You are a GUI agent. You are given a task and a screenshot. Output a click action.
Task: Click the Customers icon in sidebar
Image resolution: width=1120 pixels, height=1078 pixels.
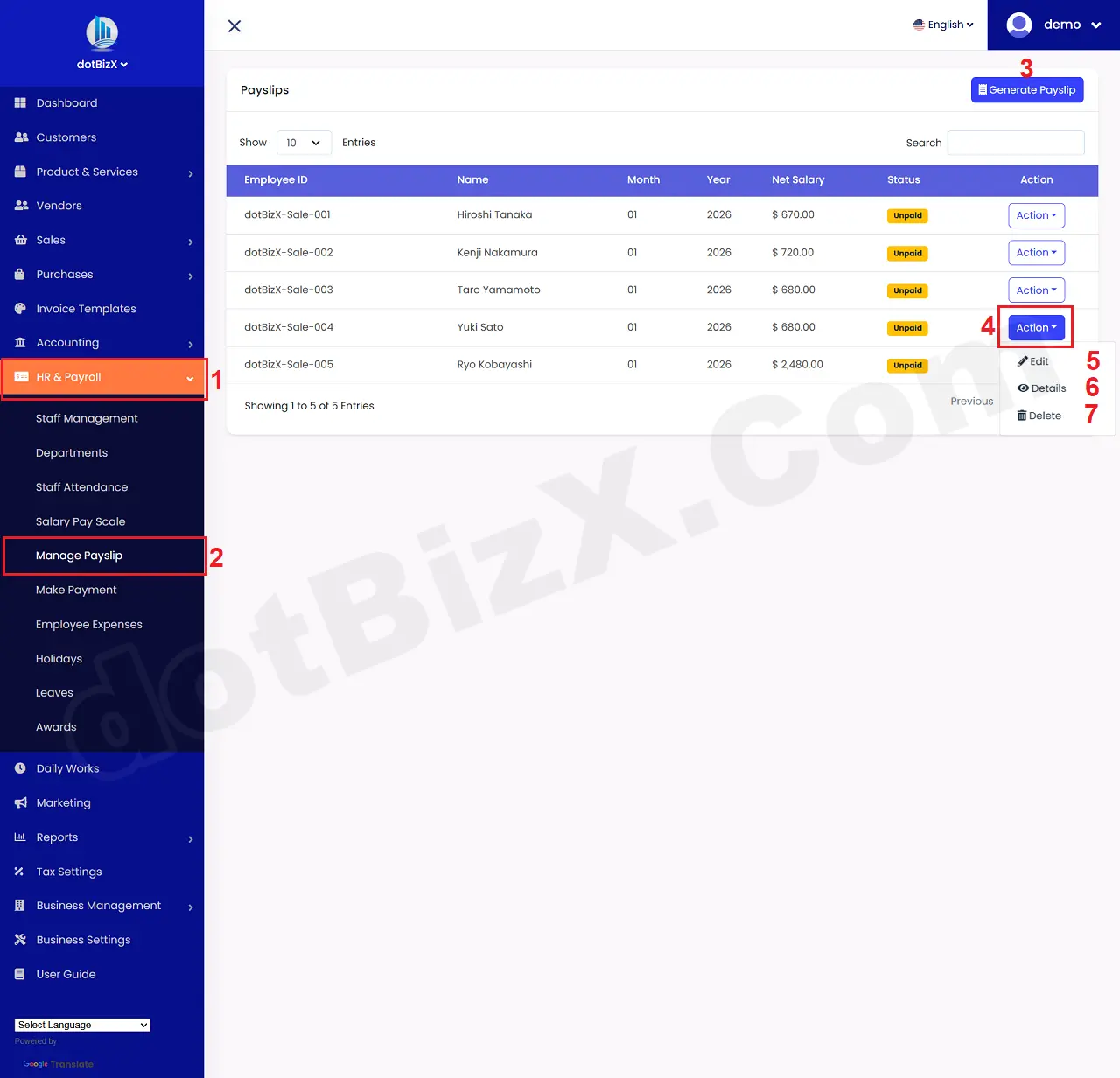pos(20,136)
